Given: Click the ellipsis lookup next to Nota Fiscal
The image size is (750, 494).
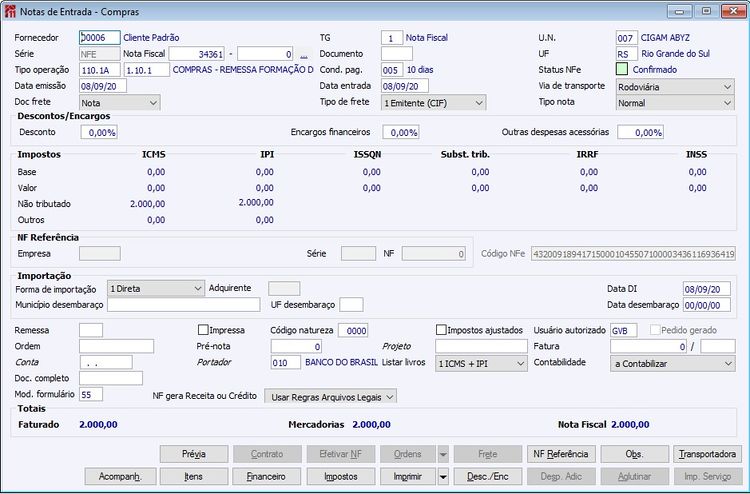Looking at the screenshot, I should coord(304,54).
